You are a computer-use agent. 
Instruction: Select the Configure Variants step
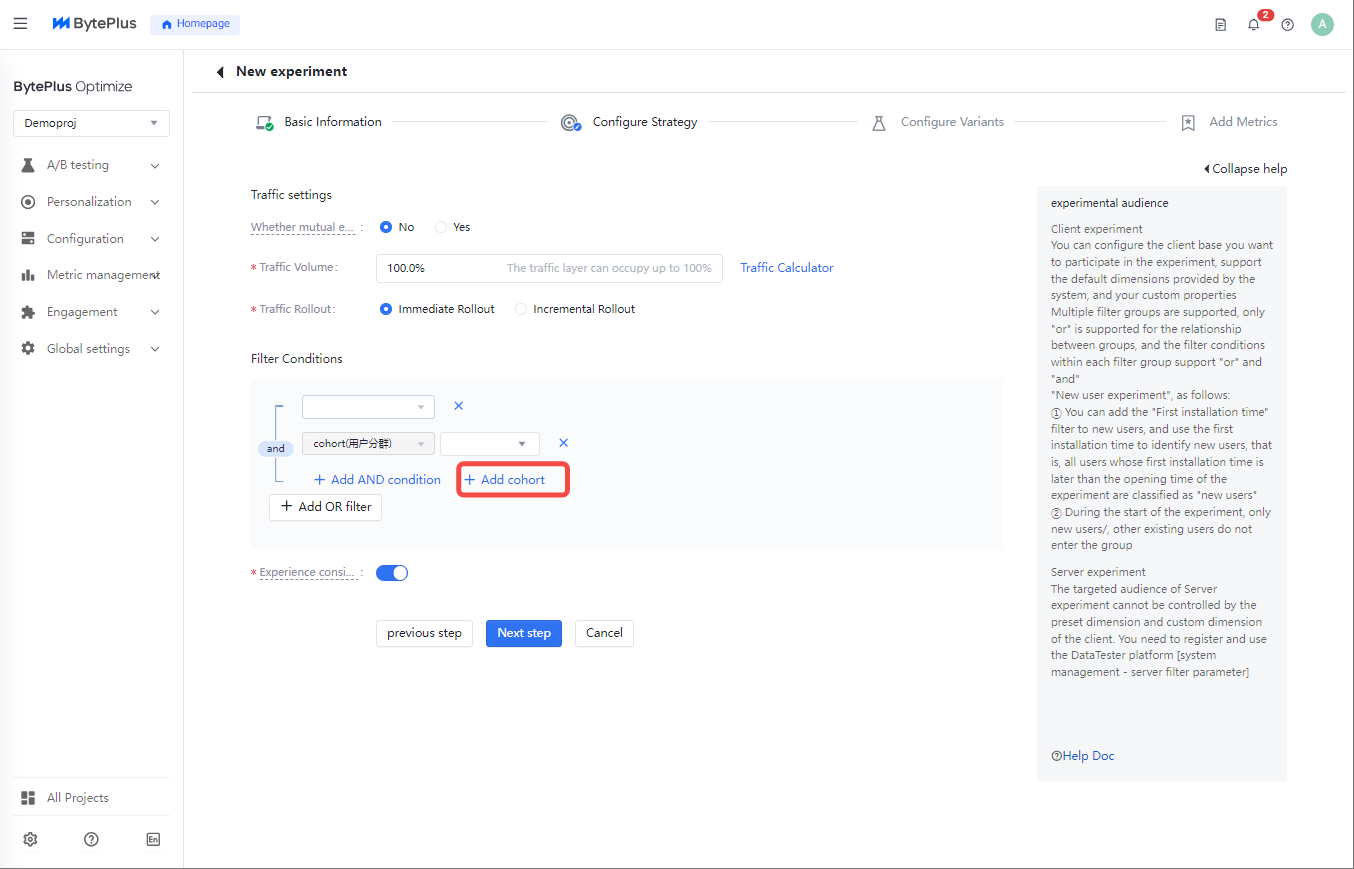tap(952, 122)
